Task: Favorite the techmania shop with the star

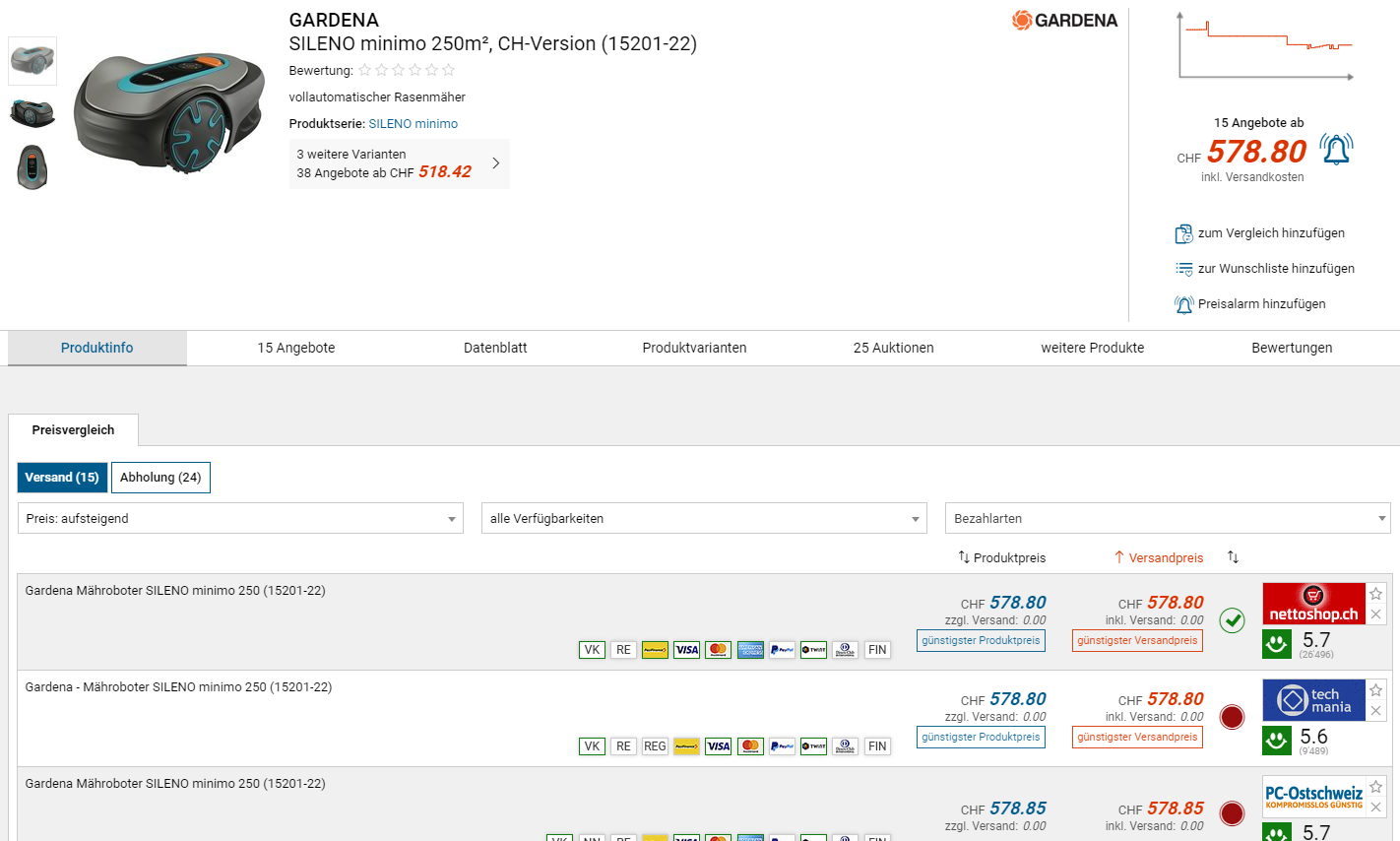Action: point(1376,690)
